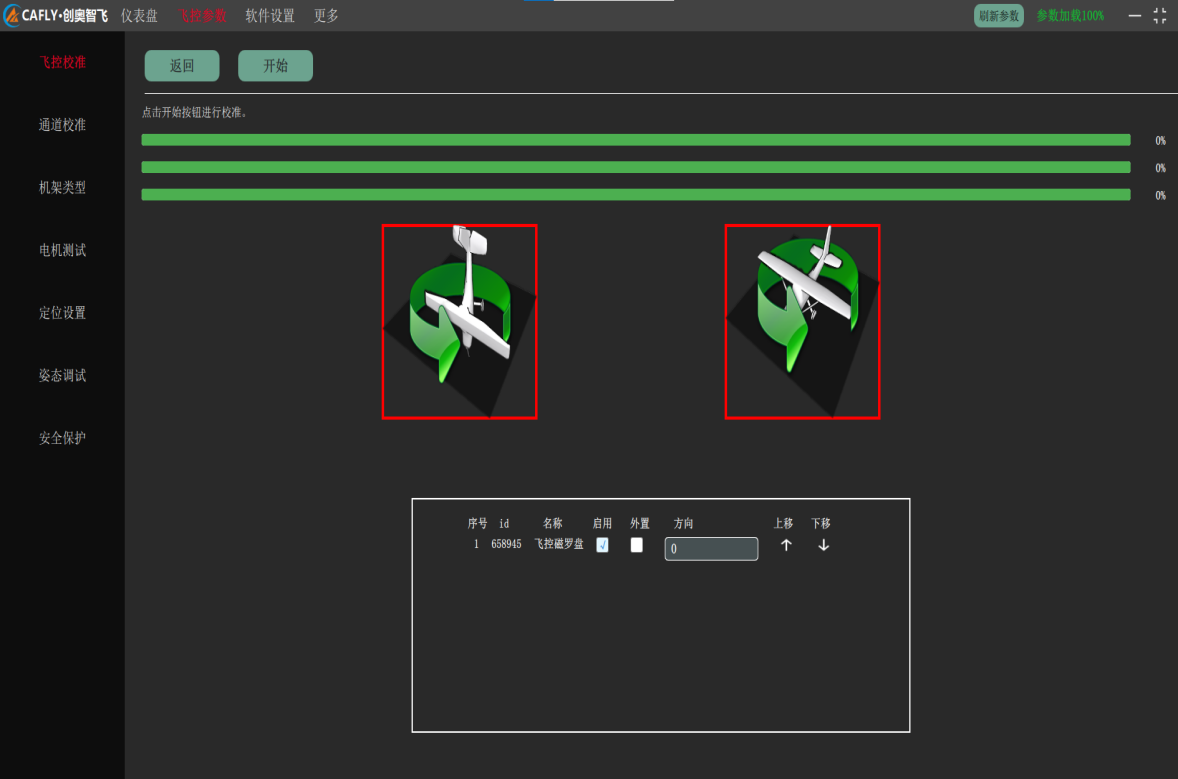
Task: Open the 更多 menu
Action: click(x=326, y=16)
